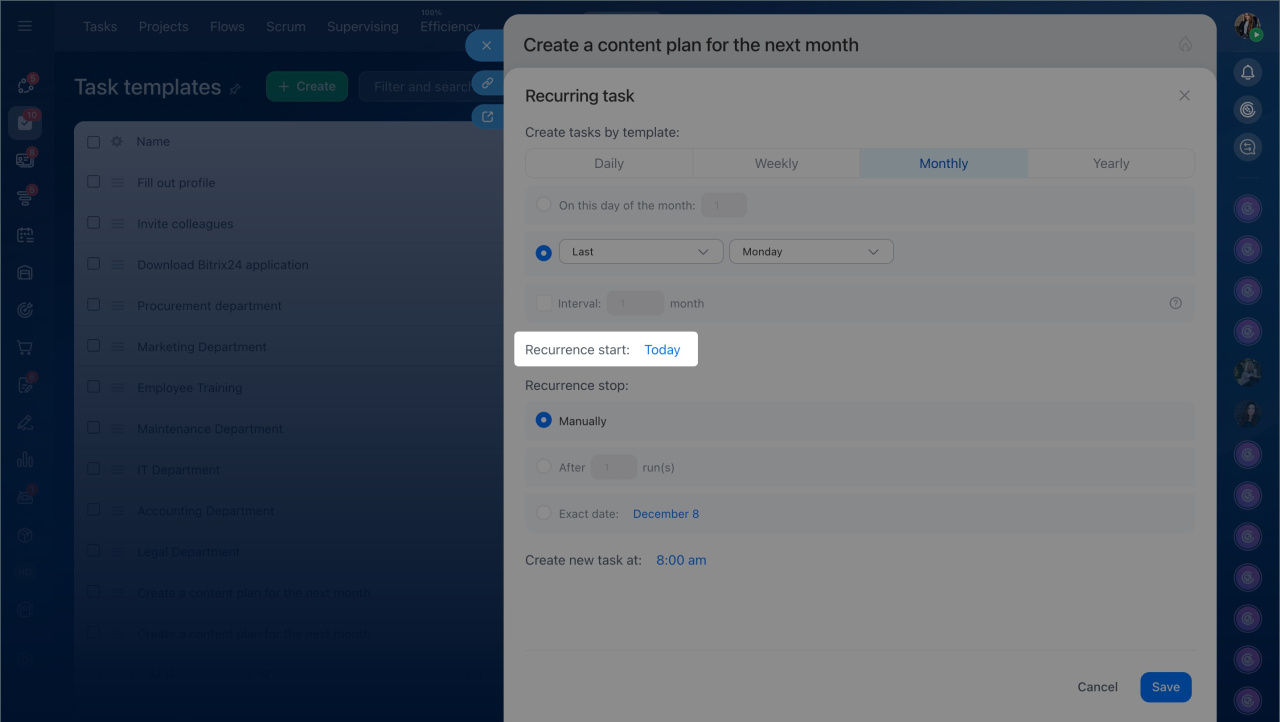Select the Yearly recurrence tab

pos(1110,163)
